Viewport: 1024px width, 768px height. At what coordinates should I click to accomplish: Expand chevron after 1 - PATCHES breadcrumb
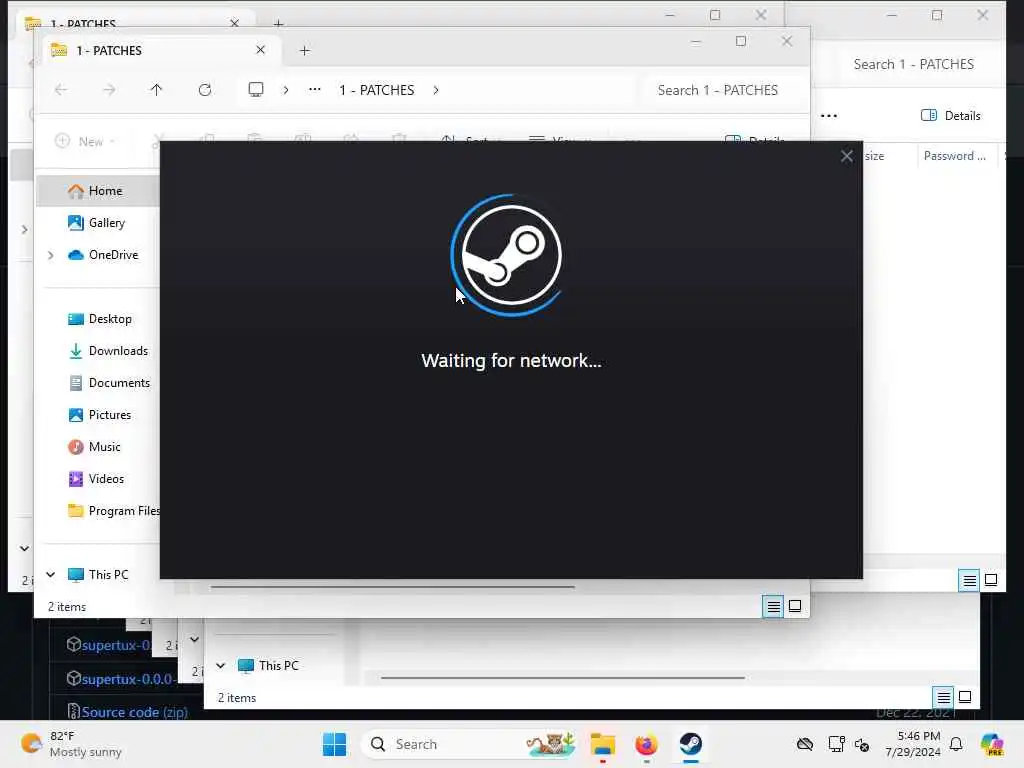click(x=436, y=90)
